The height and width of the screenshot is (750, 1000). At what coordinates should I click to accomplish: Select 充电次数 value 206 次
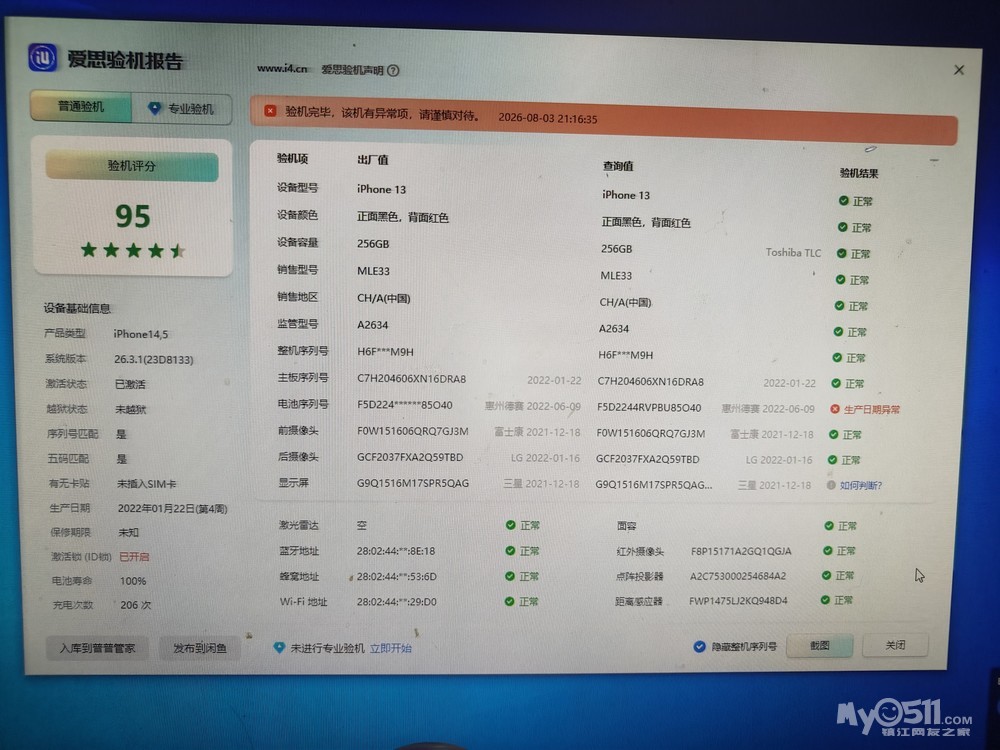(135, 605)
